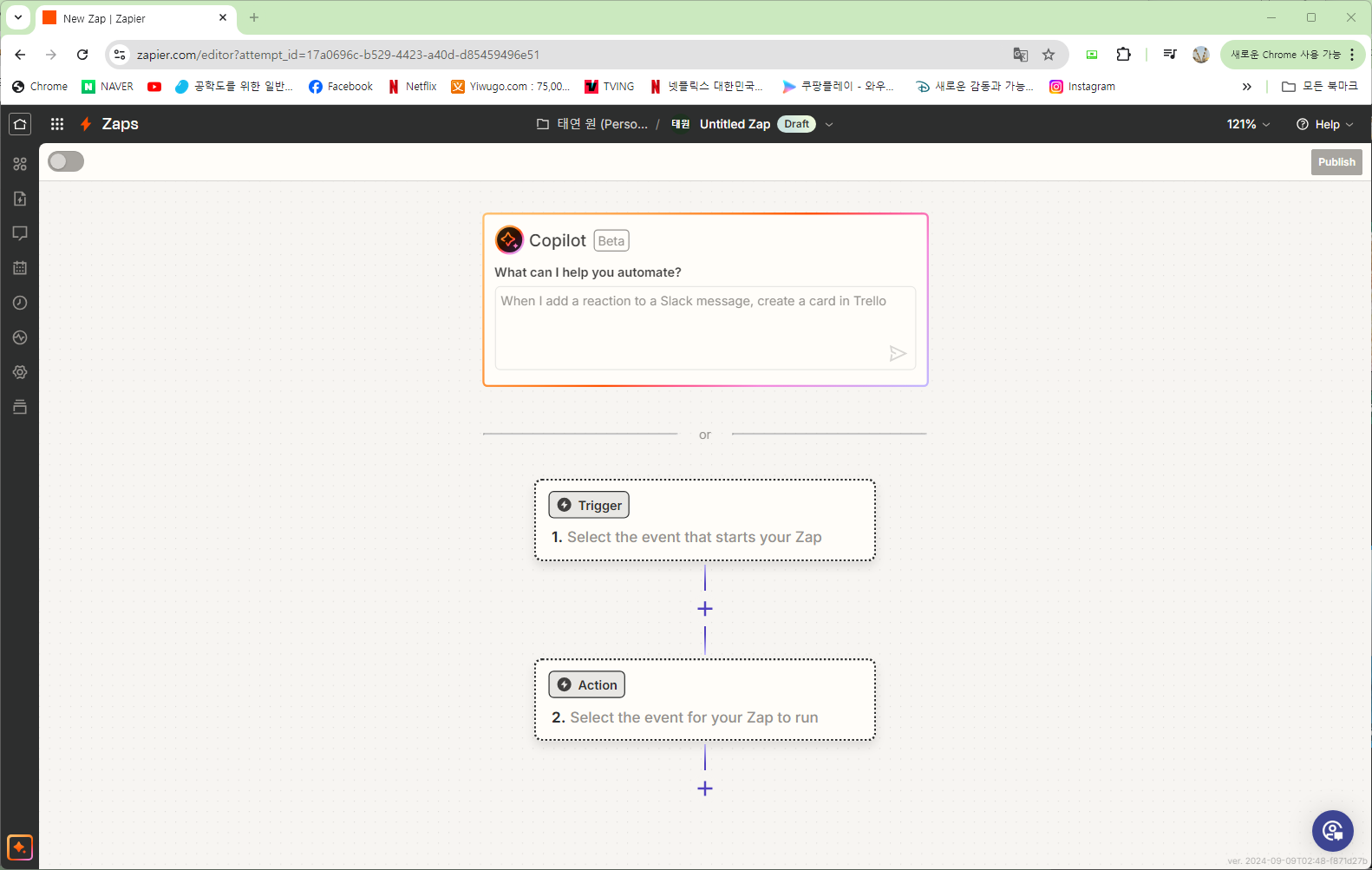Viewport: 1372px width, 870px height.
Task: Open the Chrome three-dot menu
Action: click(1352, 55)
